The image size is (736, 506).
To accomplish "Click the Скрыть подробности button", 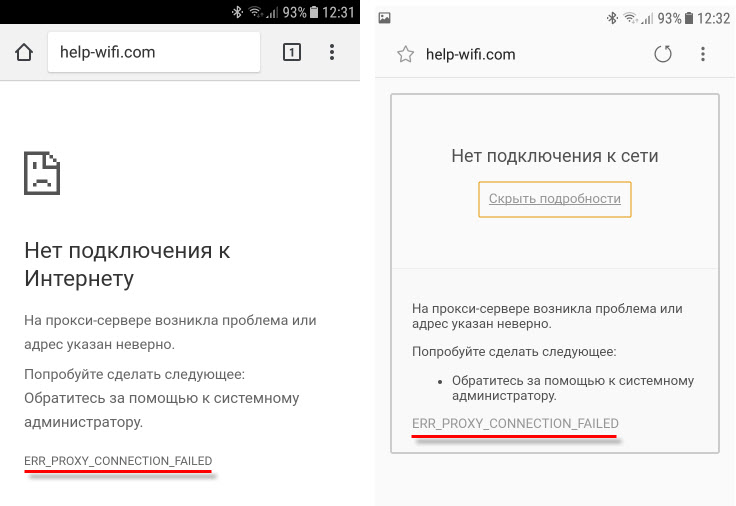I will (555, 198).
